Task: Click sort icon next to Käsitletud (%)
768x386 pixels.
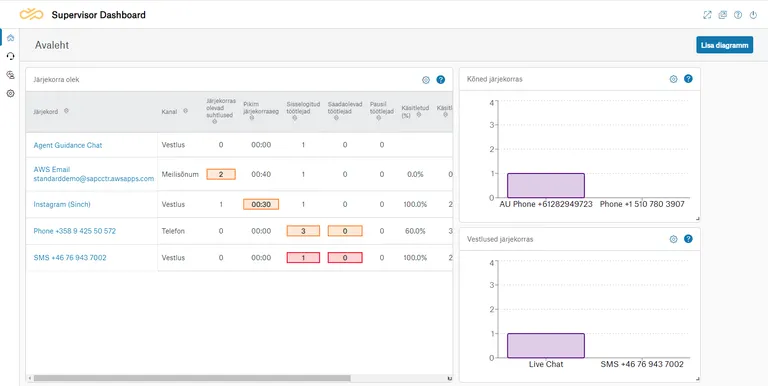Action: (x=419, y=115)
